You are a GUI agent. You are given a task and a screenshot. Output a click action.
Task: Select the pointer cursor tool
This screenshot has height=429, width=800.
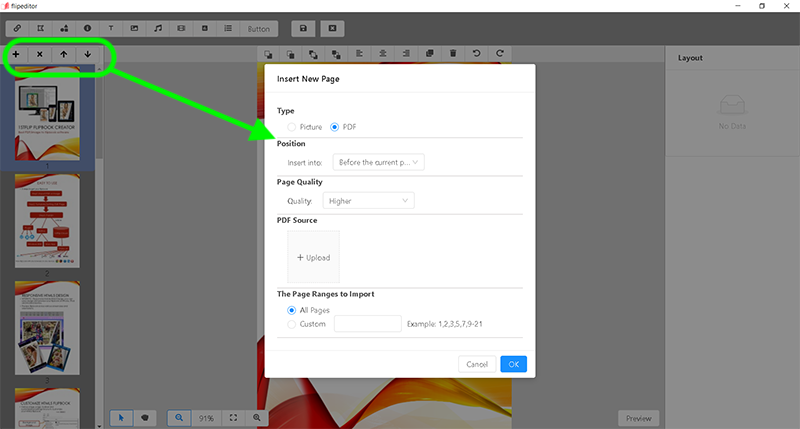tap(121, 418)
